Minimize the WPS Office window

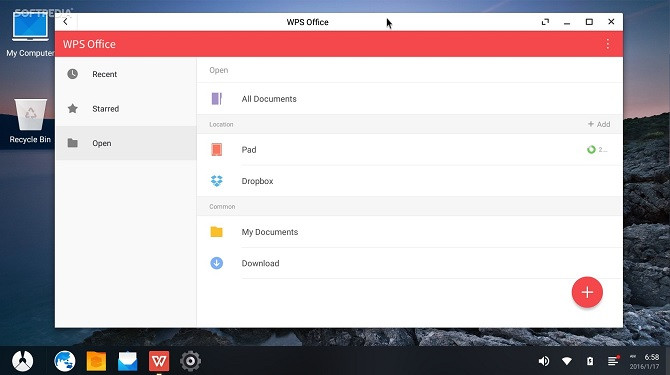[x=567, y=22]
